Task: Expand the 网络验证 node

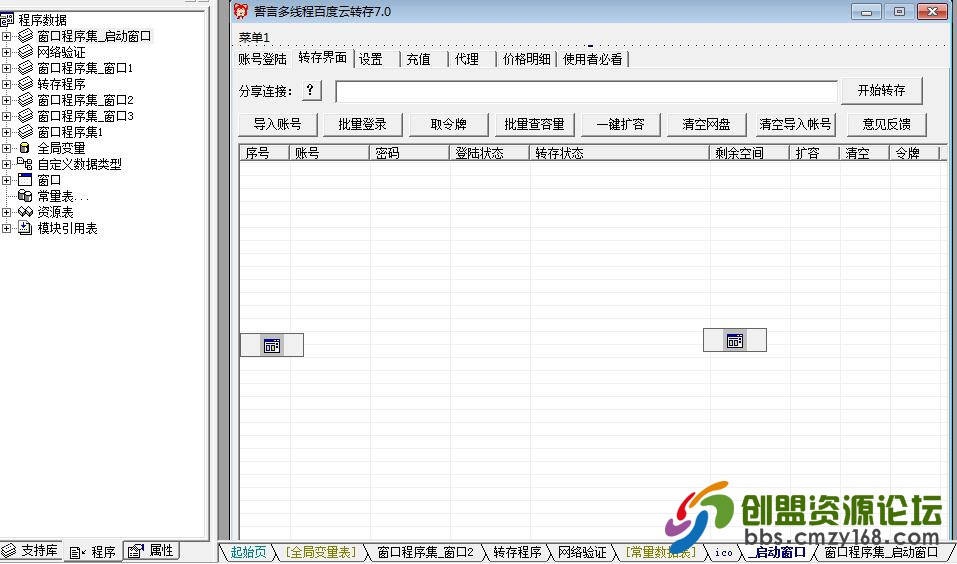Action: [6, 52]
